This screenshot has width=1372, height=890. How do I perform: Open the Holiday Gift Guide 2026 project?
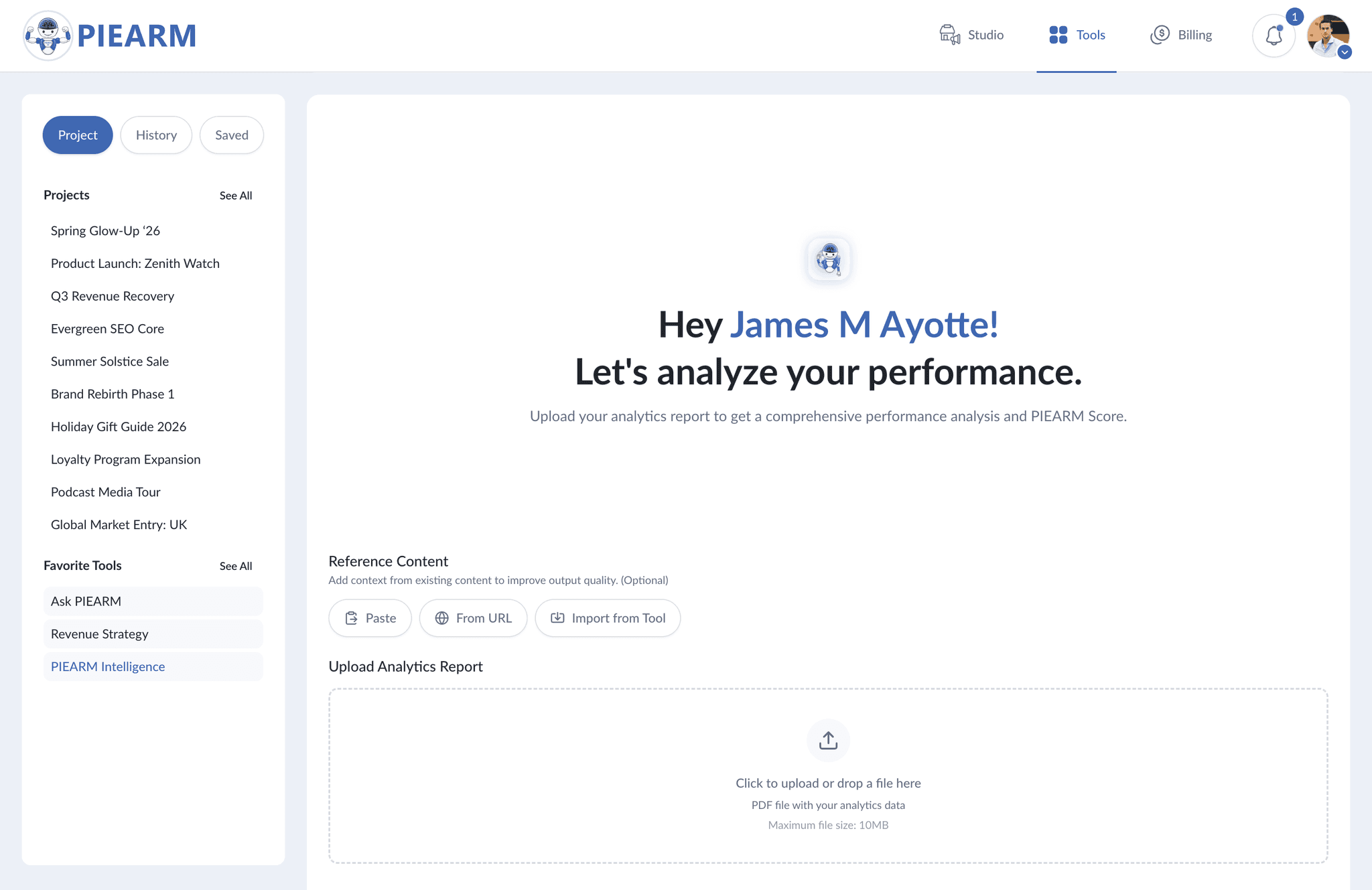click(119, 427)
